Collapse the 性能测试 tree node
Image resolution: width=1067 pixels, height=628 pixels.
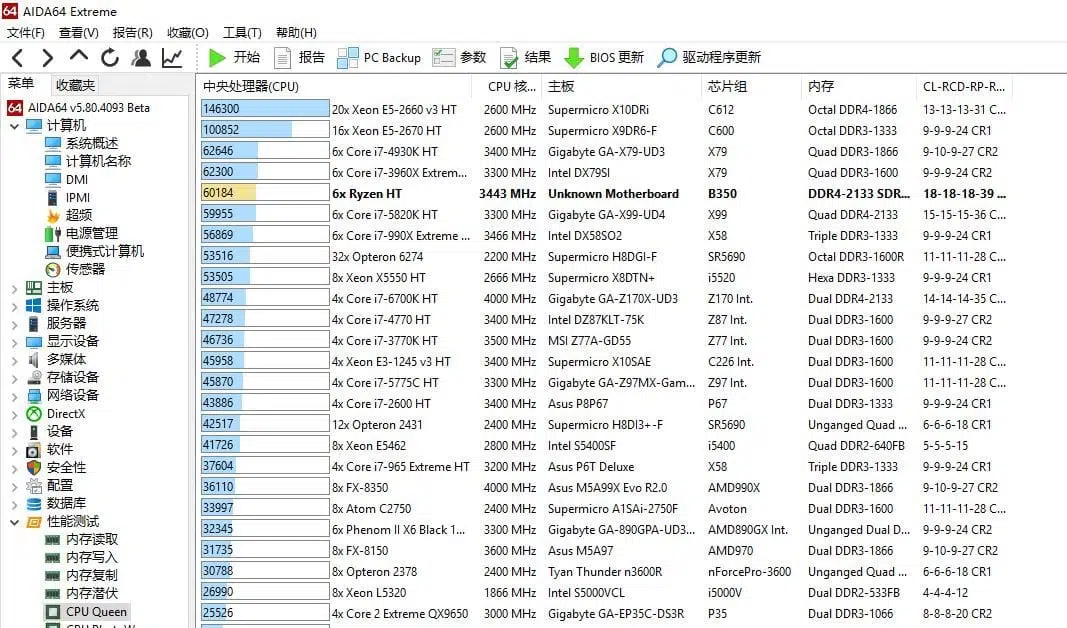tap(14, 523)
